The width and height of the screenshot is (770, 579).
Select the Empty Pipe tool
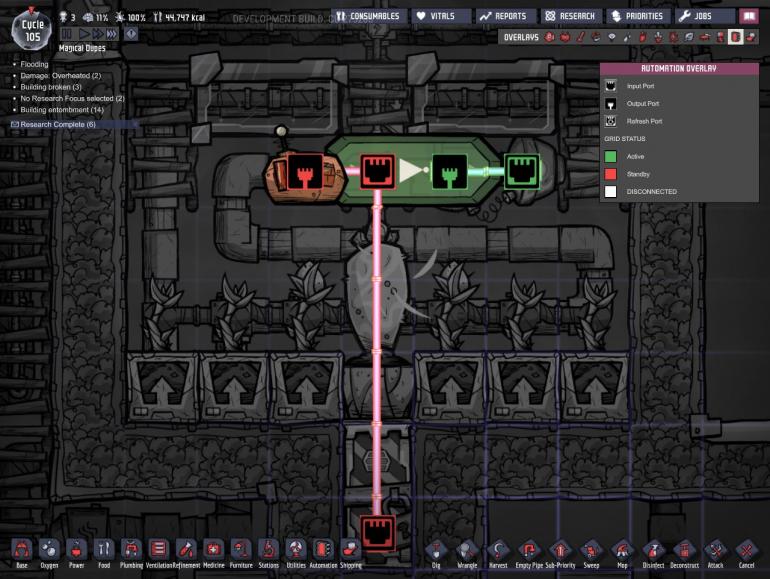click(x=529, y=554)
